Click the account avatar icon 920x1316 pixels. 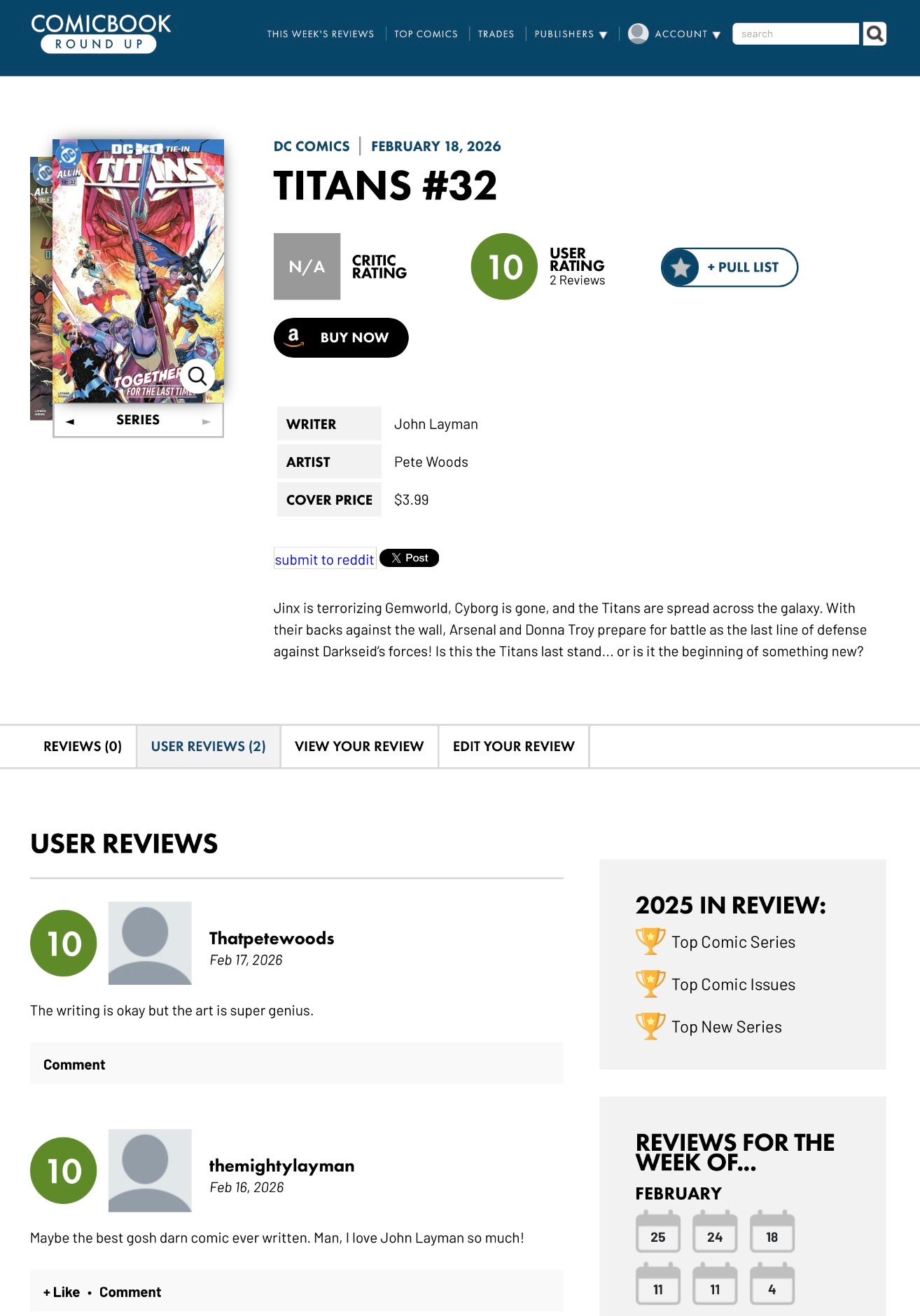[638, 34]
